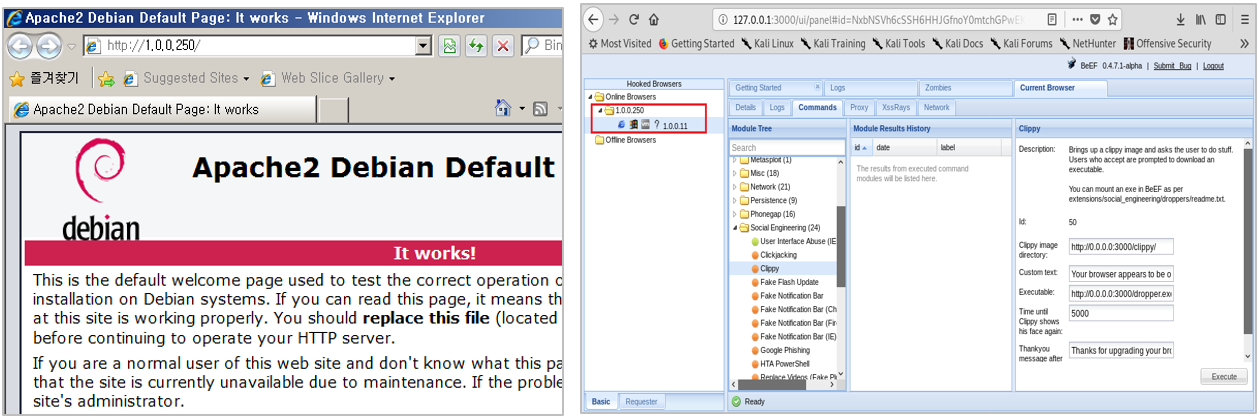Select hooked browser 1.0.0.11

point(674,124)
